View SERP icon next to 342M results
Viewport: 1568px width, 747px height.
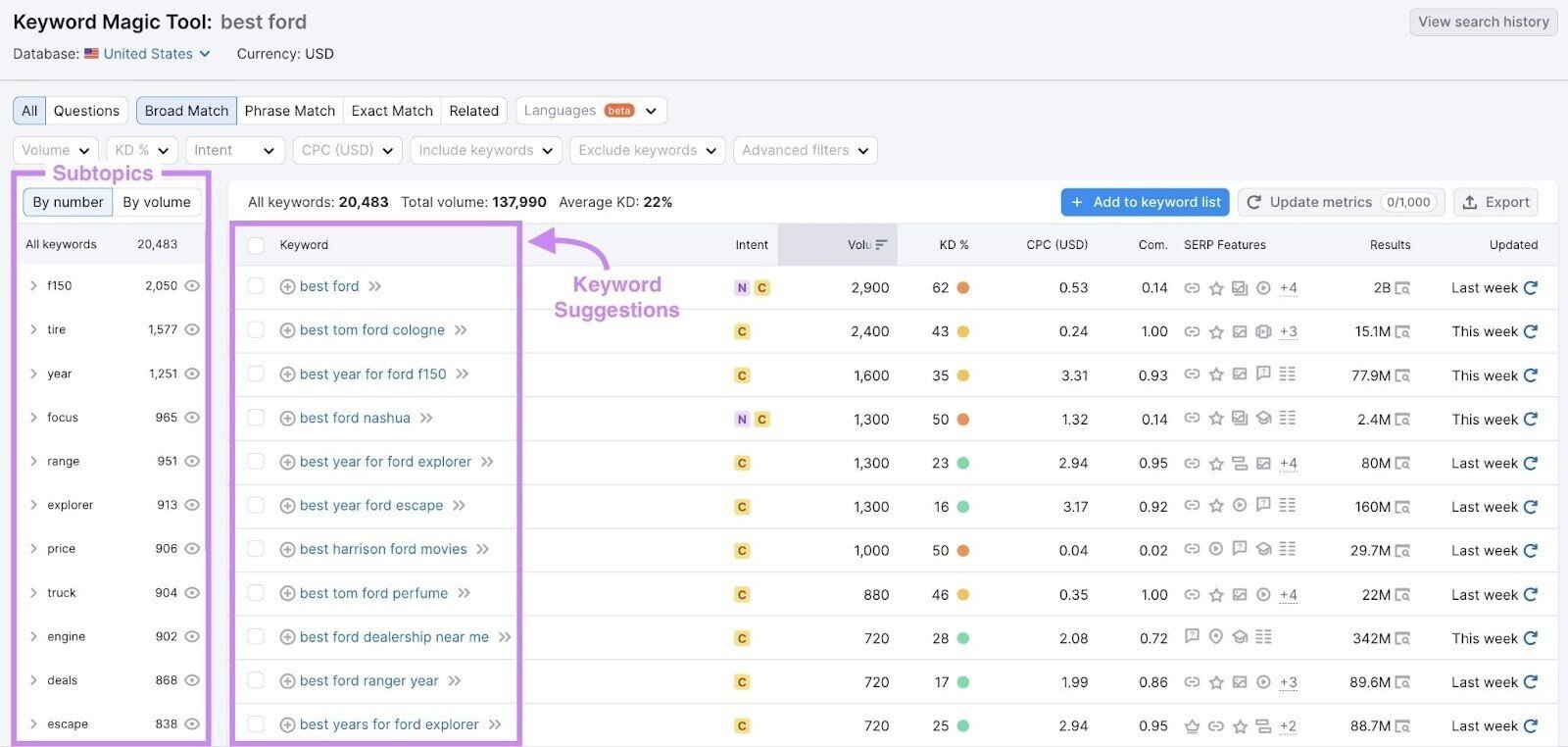coord(1402,638)
